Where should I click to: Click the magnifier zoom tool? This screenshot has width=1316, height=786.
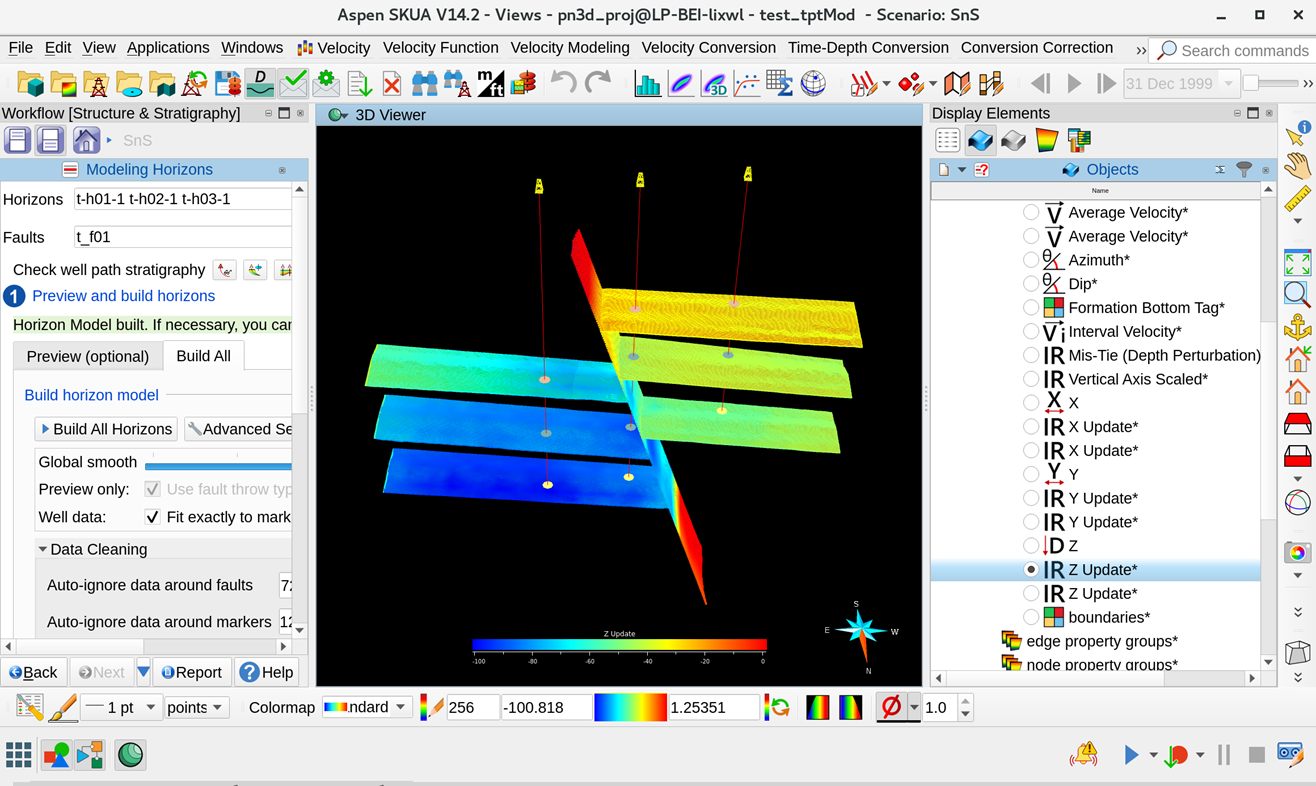1298,294
